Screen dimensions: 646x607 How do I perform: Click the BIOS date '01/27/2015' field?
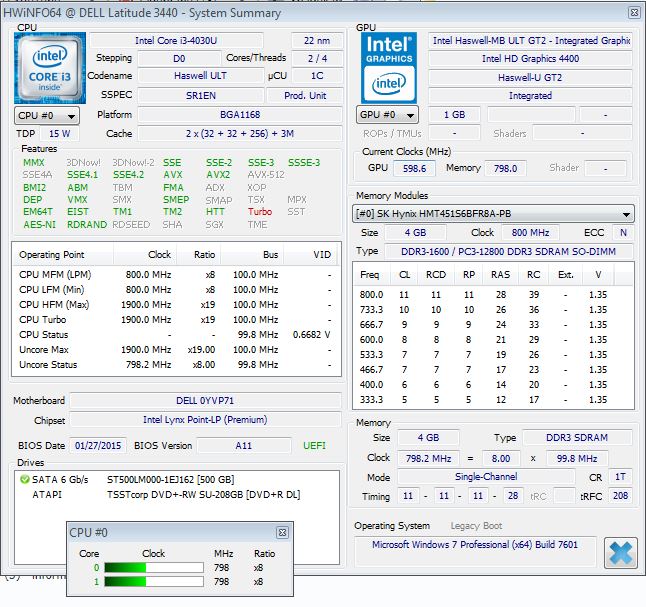(98, 445)
